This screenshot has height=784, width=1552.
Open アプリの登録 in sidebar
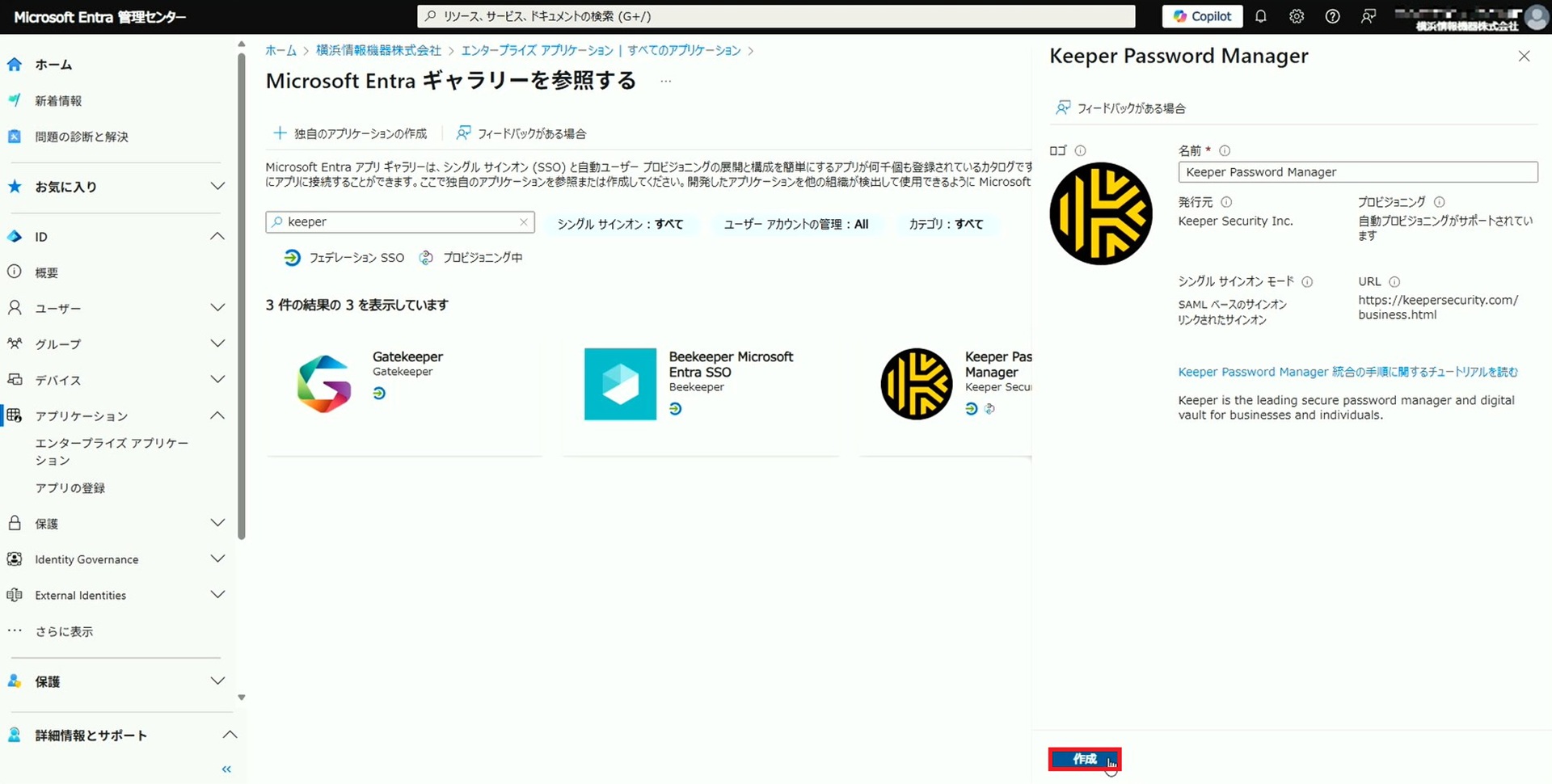coord(70,488)
